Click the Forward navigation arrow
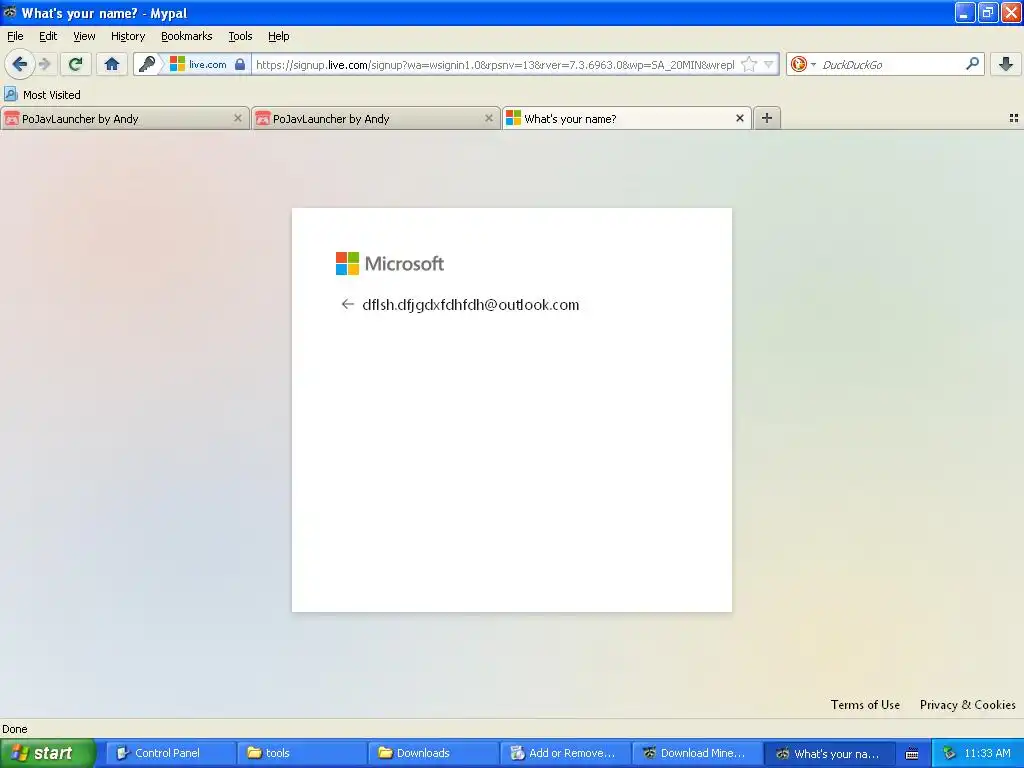Screen dimensions: 1024x768 pos(45,64)
